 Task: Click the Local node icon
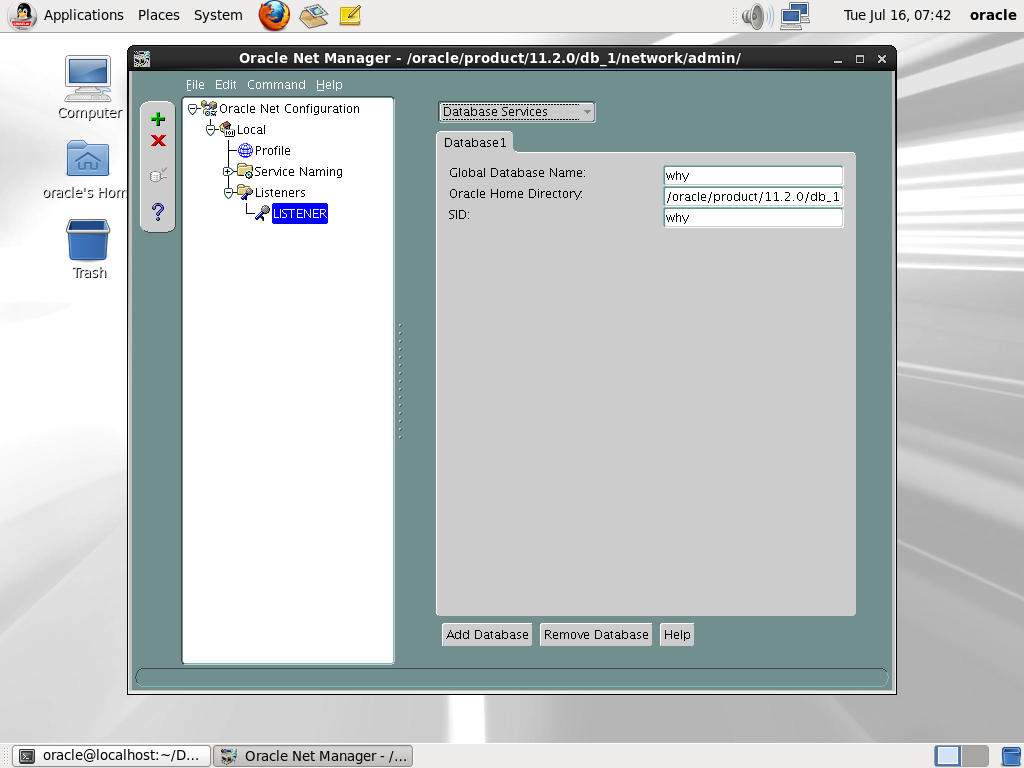click(227, 129)
